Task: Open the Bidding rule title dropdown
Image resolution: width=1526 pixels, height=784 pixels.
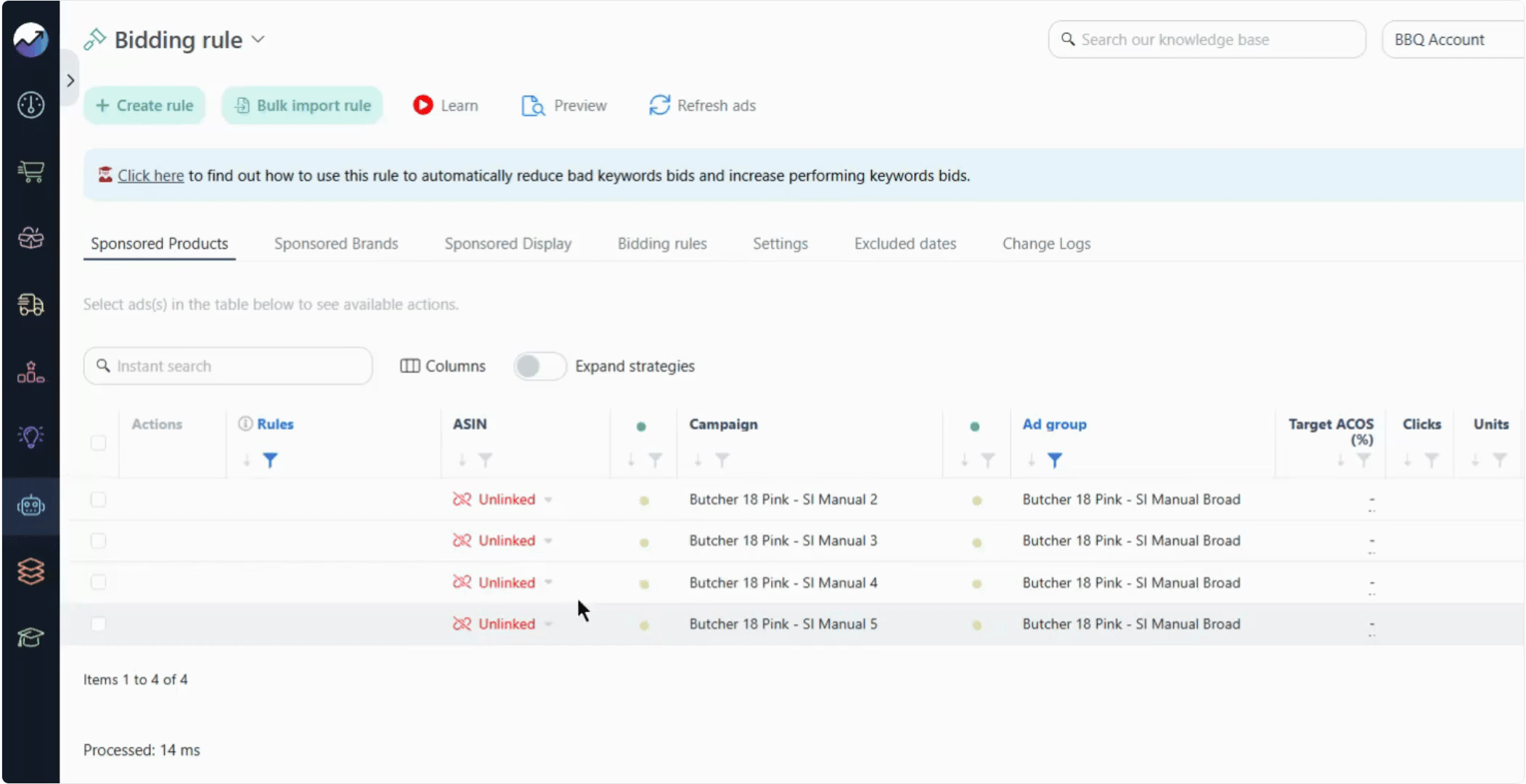Action: pos(258,40)
